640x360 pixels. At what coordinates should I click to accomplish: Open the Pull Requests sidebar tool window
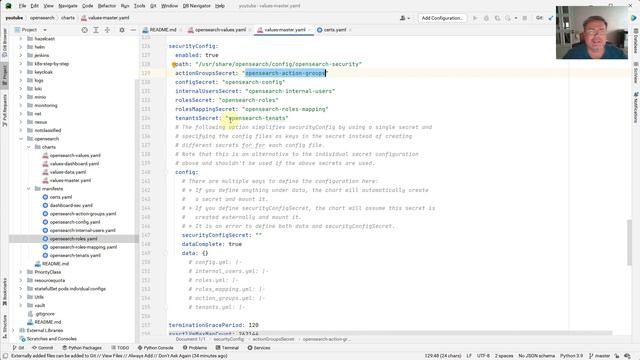click(x=4, y=111)
